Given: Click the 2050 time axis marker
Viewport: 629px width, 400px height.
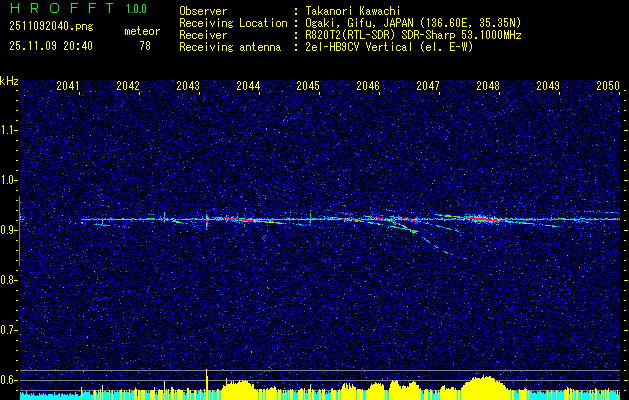Looking at the screenshot, I should [x=608, y=86].
